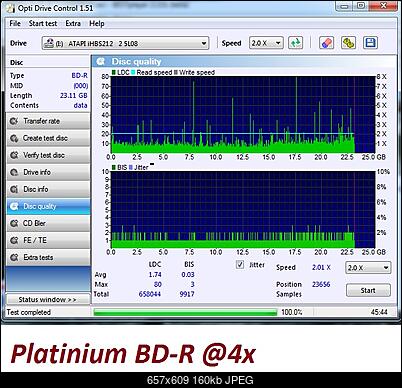Click the Start button
The image size is (402, 388).
click(x=368, y=290)
